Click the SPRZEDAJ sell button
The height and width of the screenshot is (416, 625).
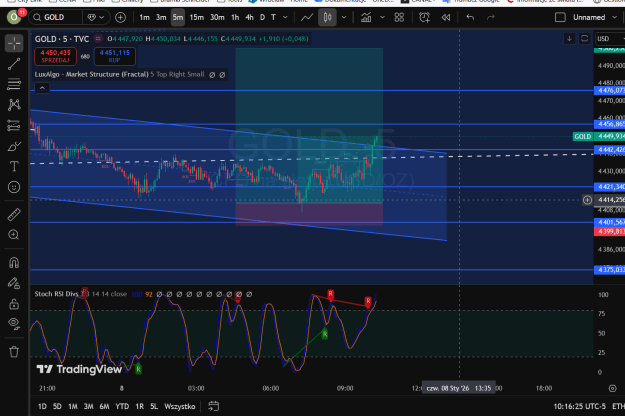(55, 56)
